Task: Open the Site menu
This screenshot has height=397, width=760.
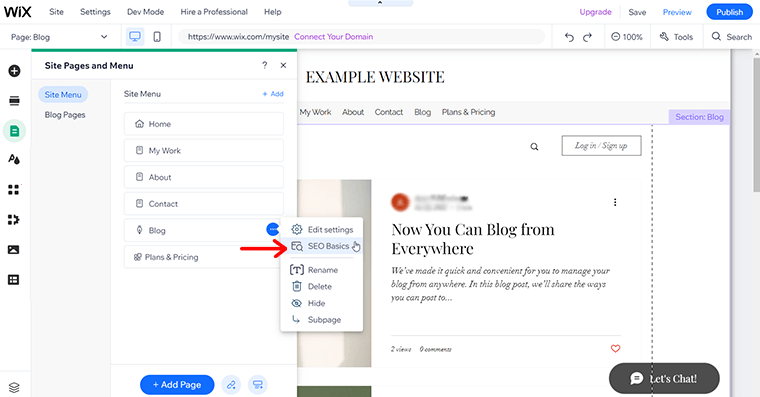Action: tap(56, 12)
